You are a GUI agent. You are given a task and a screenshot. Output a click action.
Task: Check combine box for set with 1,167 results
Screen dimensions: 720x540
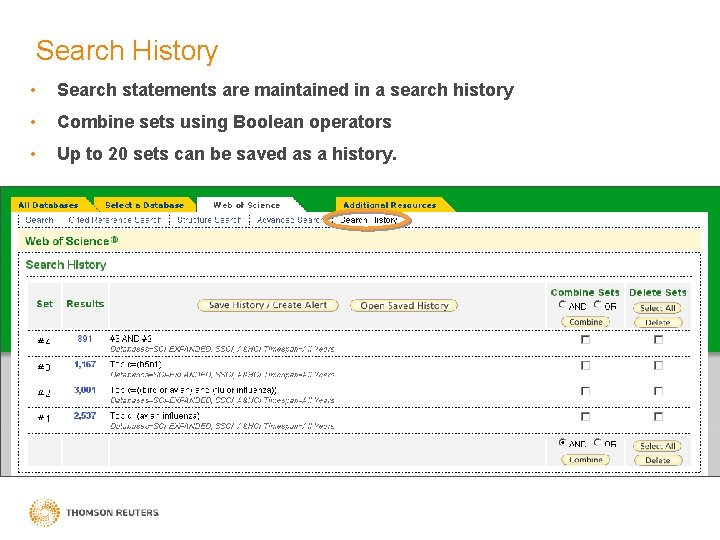tap(585, 365)
